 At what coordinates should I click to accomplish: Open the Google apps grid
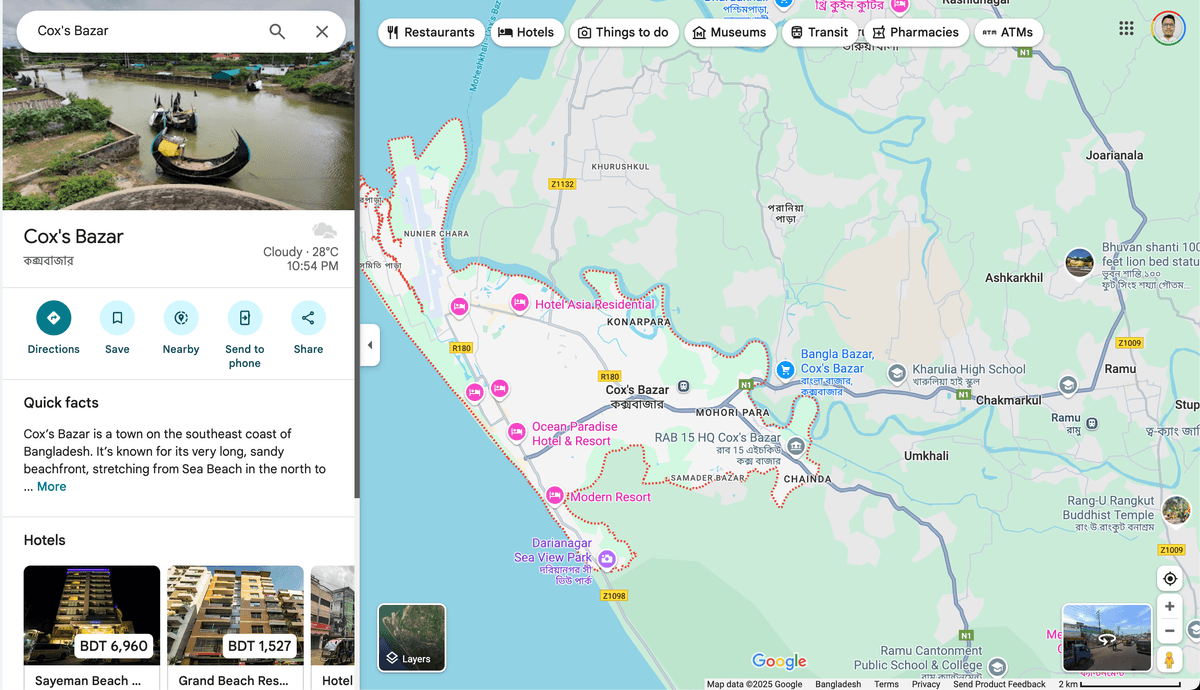(1126, 28)
